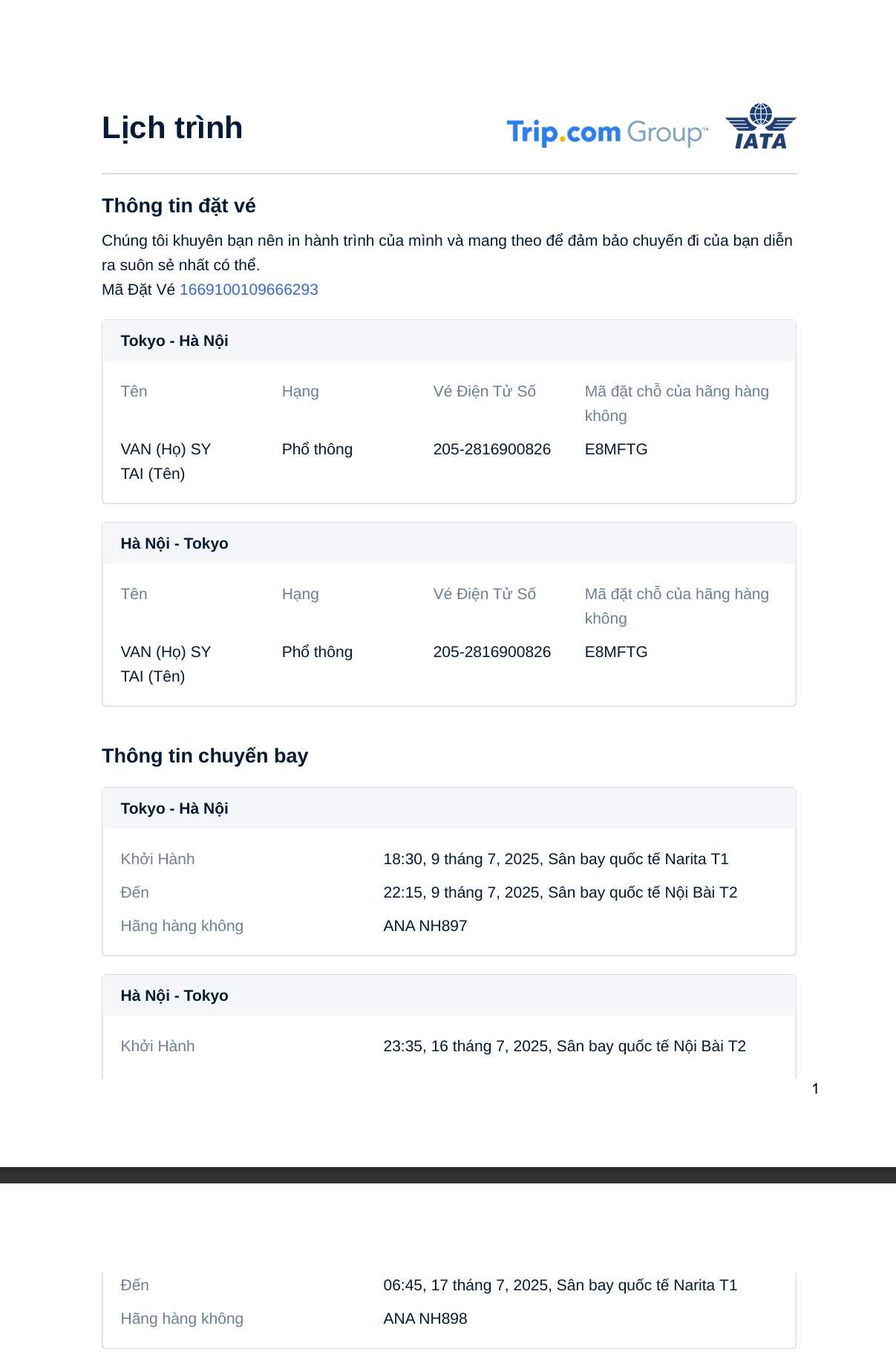This screenshot has width=896, height=1372.
Task: Select "Hà Nội - Tokyo" booking card header
Action: click(174, 543)
